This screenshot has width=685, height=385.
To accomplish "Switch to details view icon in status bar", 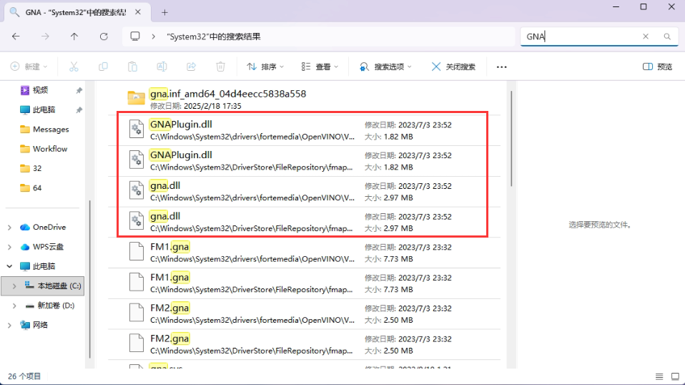I will [x=659, y=376].
